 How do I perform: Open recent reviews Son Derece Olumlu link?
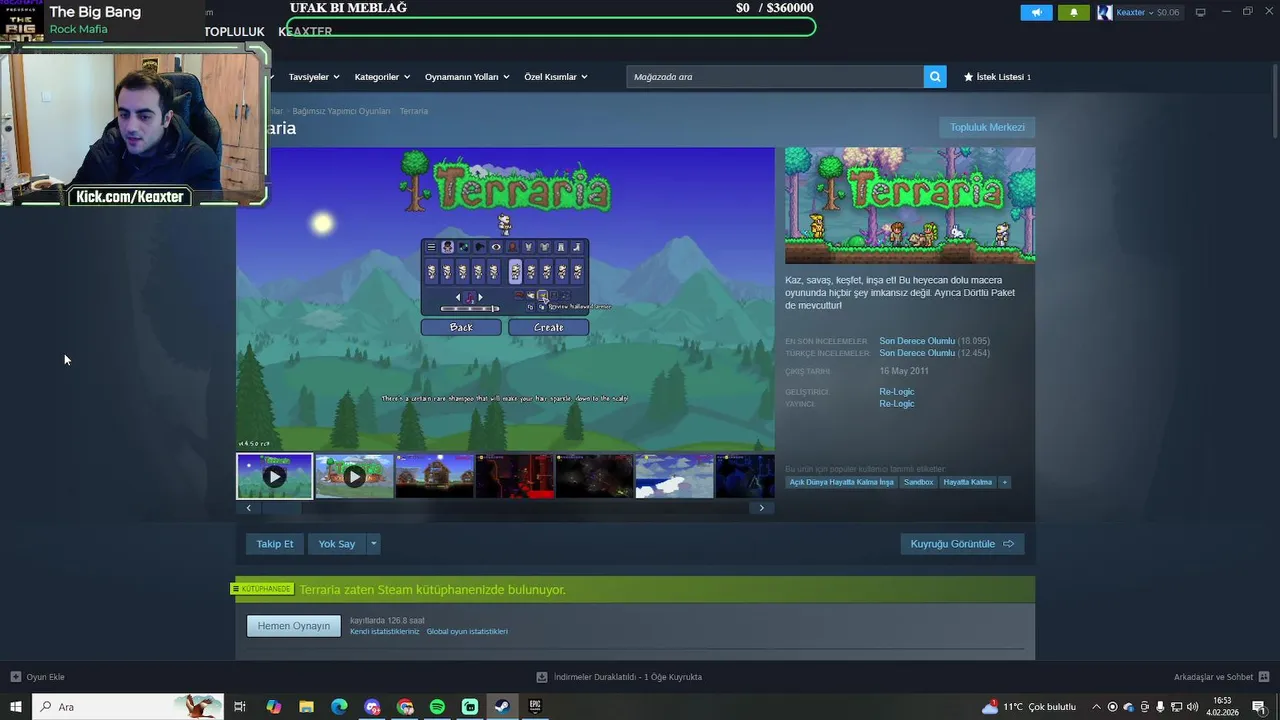[x=917, y=341]
